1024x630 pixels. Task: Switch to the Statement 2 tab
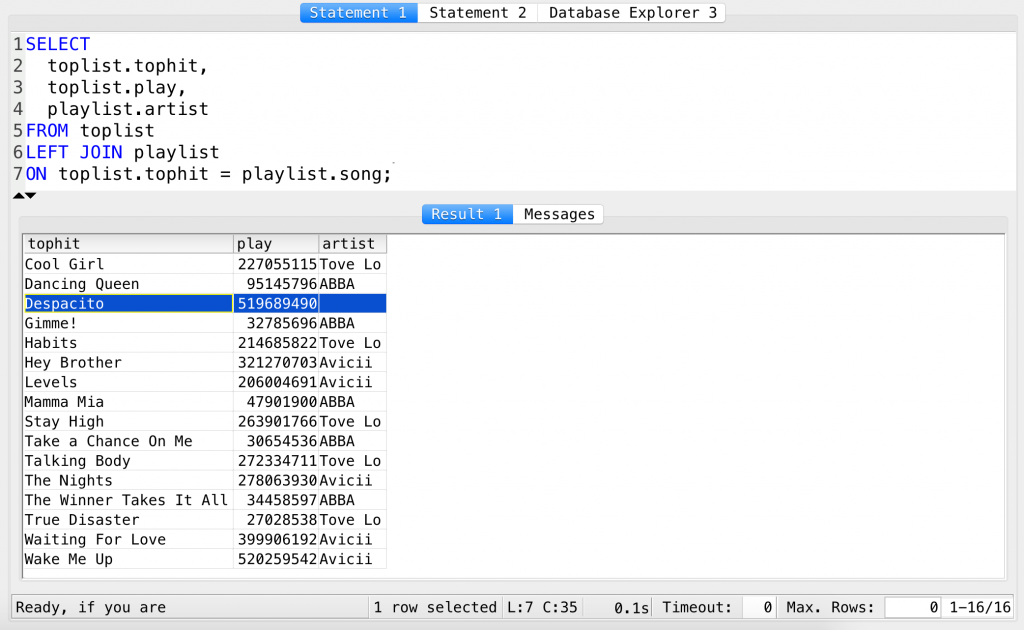478,12
